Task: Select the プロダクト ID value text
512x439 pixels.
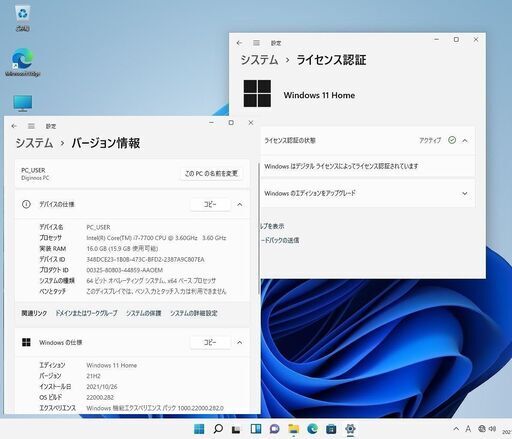Action: (x=125, y=270)
